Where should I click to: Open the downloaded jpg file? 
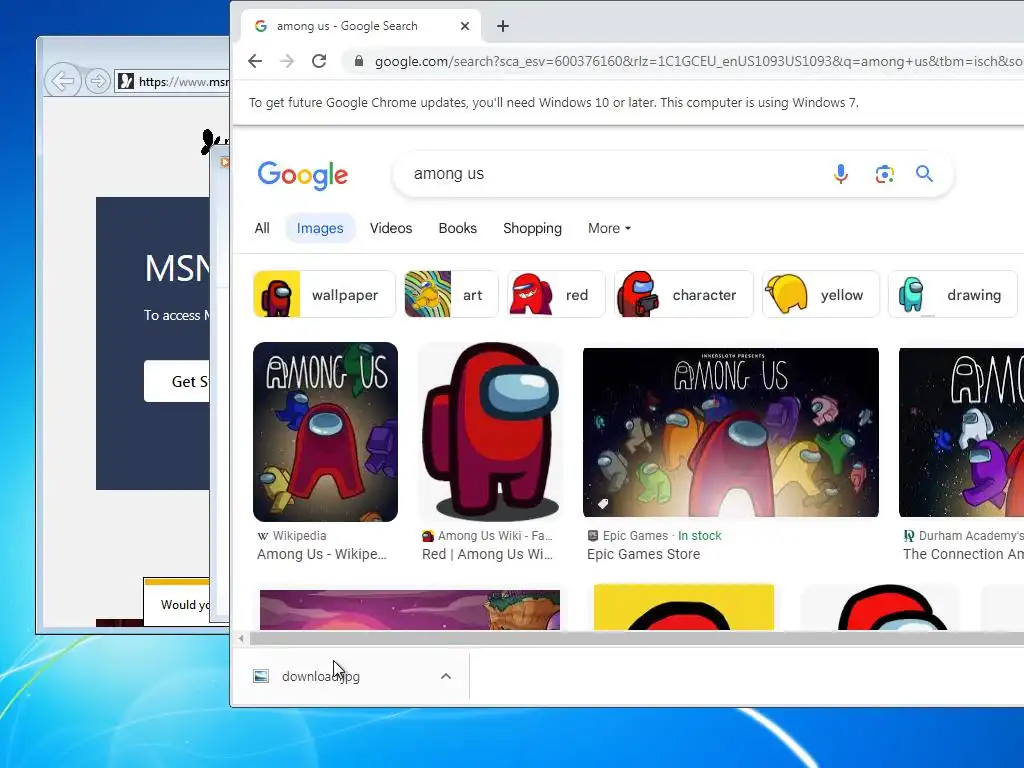(321, 677)
